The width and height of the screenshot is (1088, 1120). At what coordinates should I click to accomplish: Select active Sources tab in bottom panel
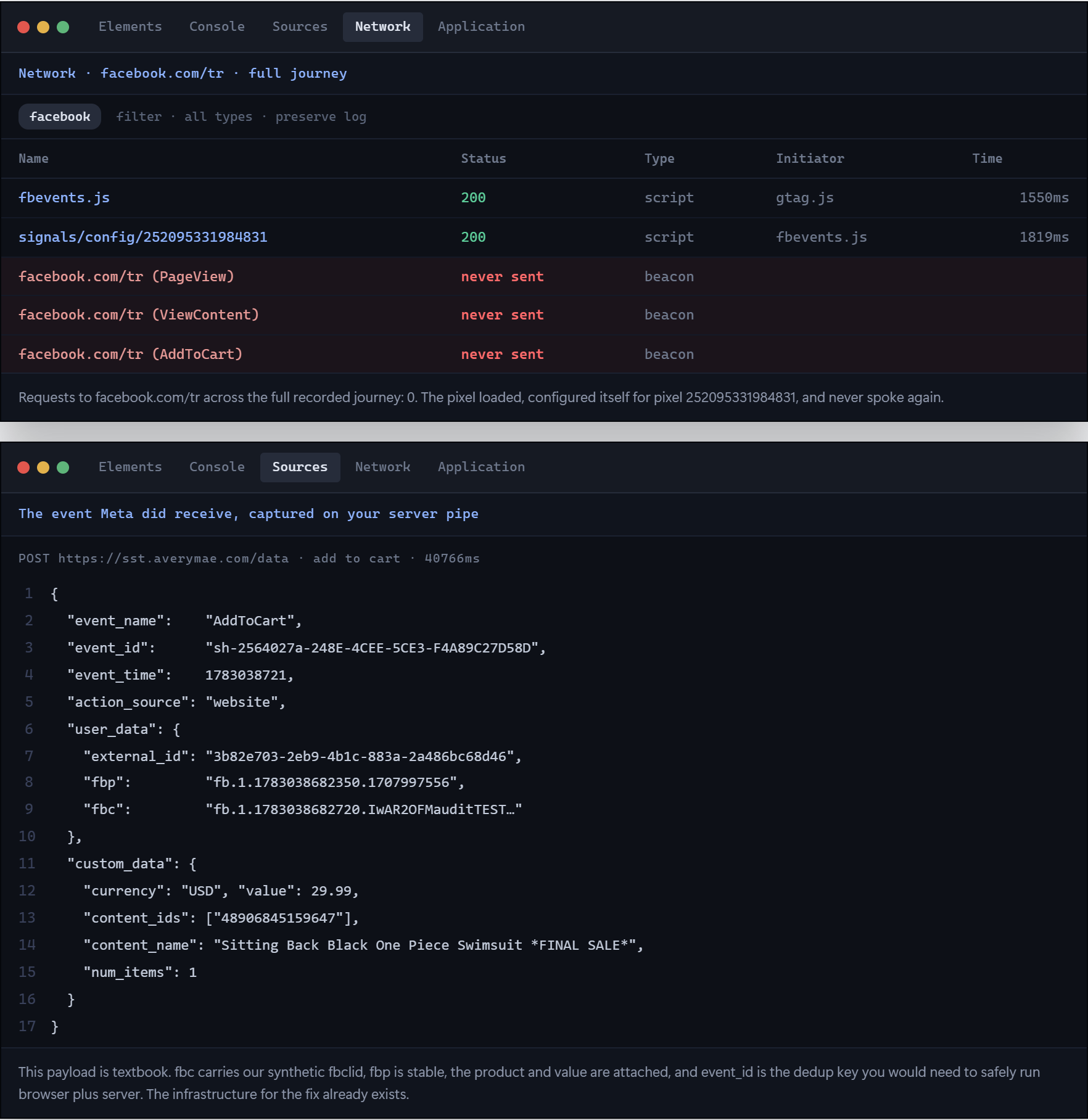(x=300, y=467)
